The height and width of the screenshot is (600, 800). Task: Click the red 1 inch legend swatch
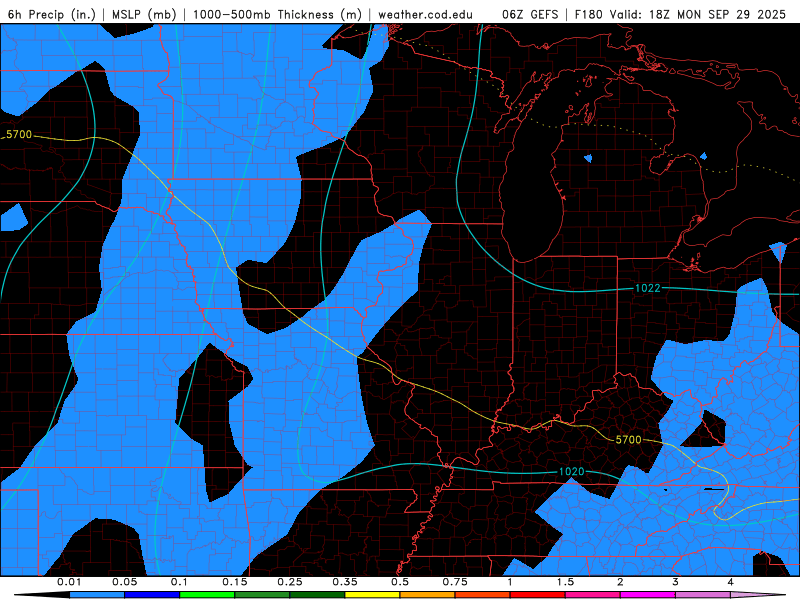(x=538, y=595)
